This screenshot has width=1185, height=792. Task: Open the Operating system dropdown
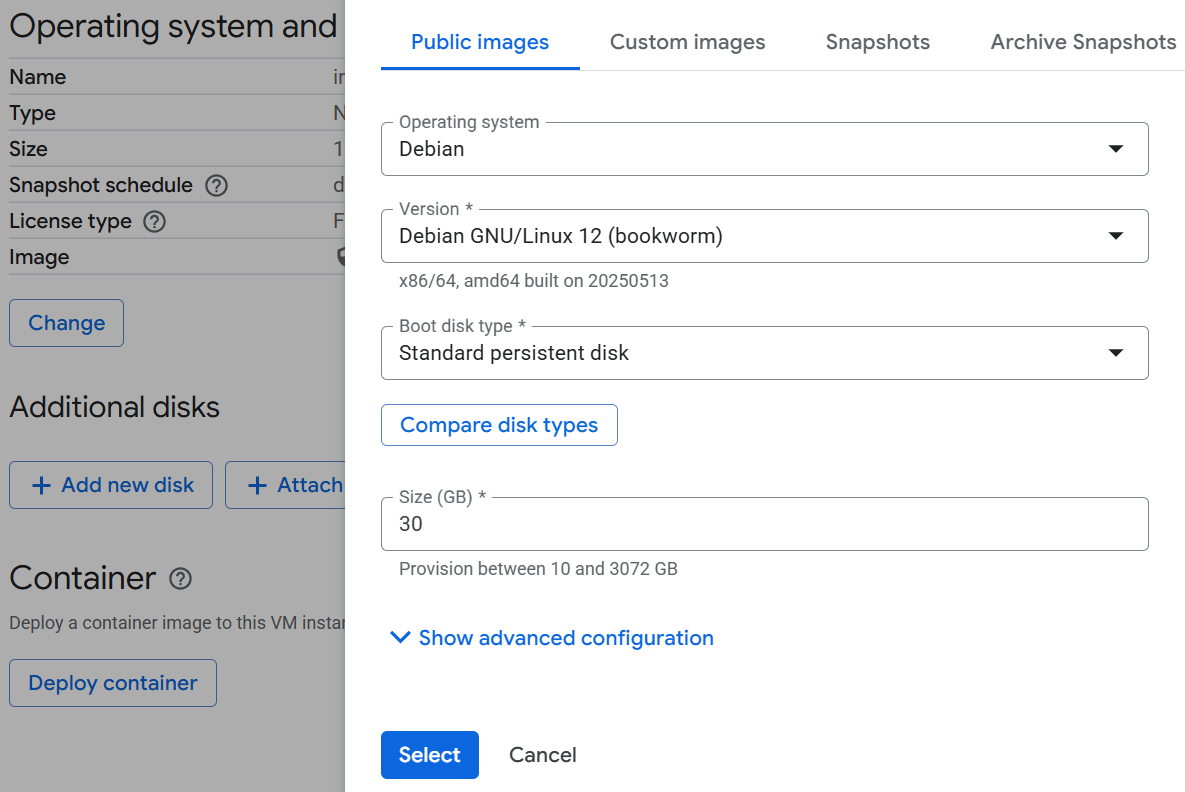tap(764, 149)
